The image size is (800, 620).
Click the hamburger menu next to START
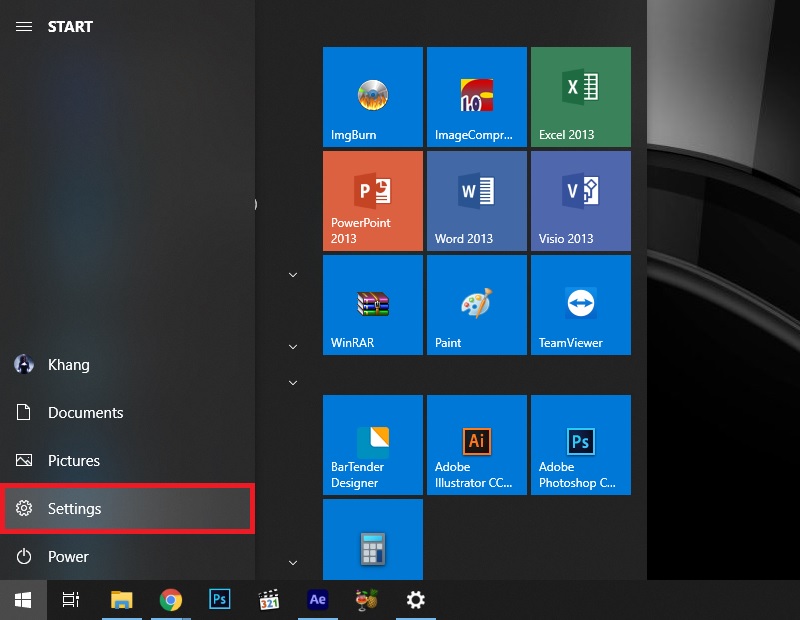(x=23, y=27)
